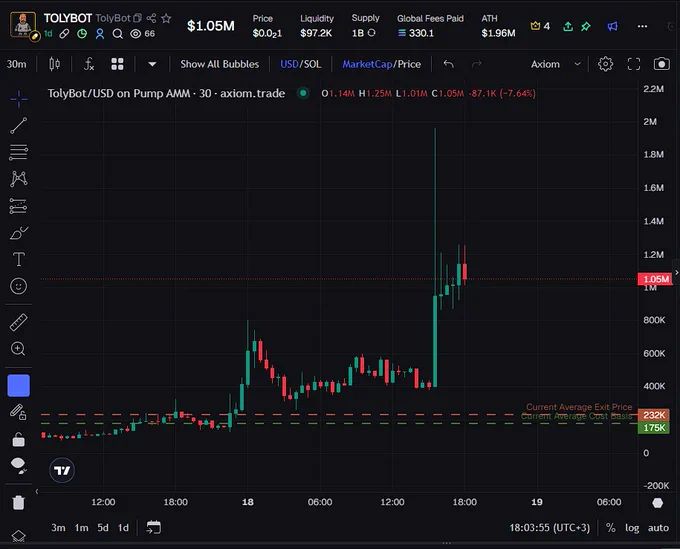Redo the chart action
This screenshot has height=549, width=680.
pyautogui.click(x=477, y=64)
